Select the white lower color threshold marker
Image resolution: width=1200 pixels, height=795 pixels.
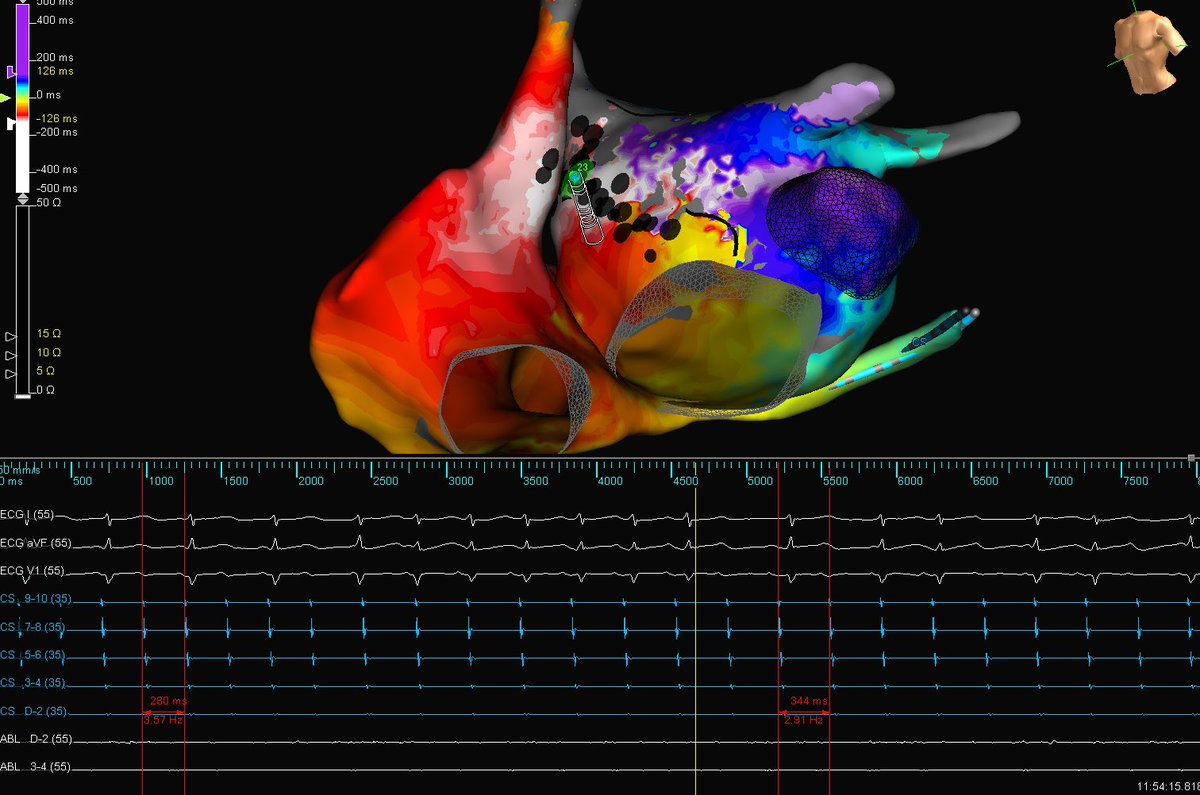pos(11,123)
